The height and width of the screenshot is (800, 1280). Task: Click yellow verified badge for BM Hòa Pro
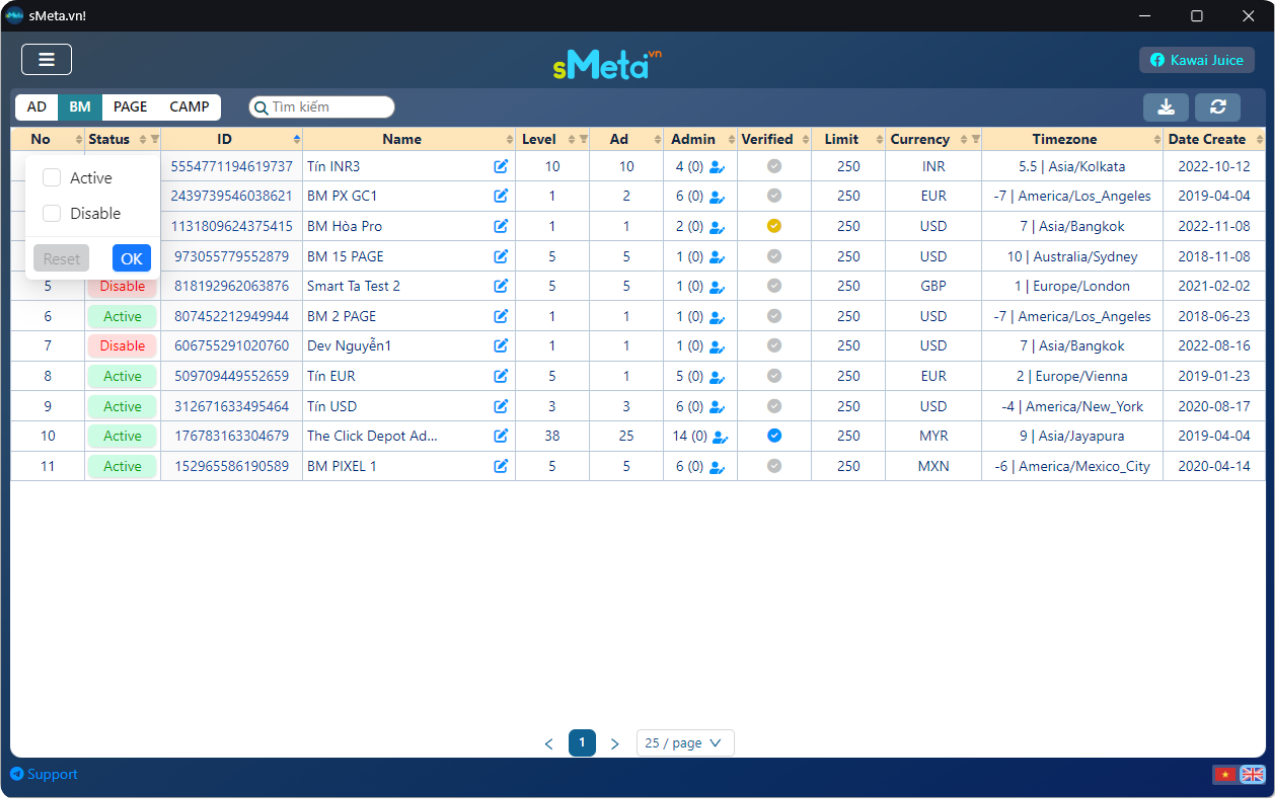774,226
